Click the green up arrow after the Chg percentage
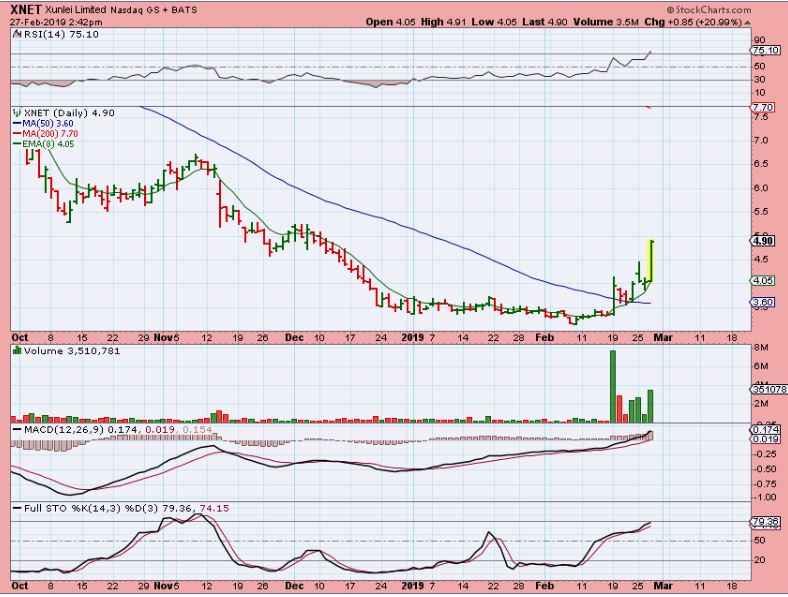 [748, 23]
